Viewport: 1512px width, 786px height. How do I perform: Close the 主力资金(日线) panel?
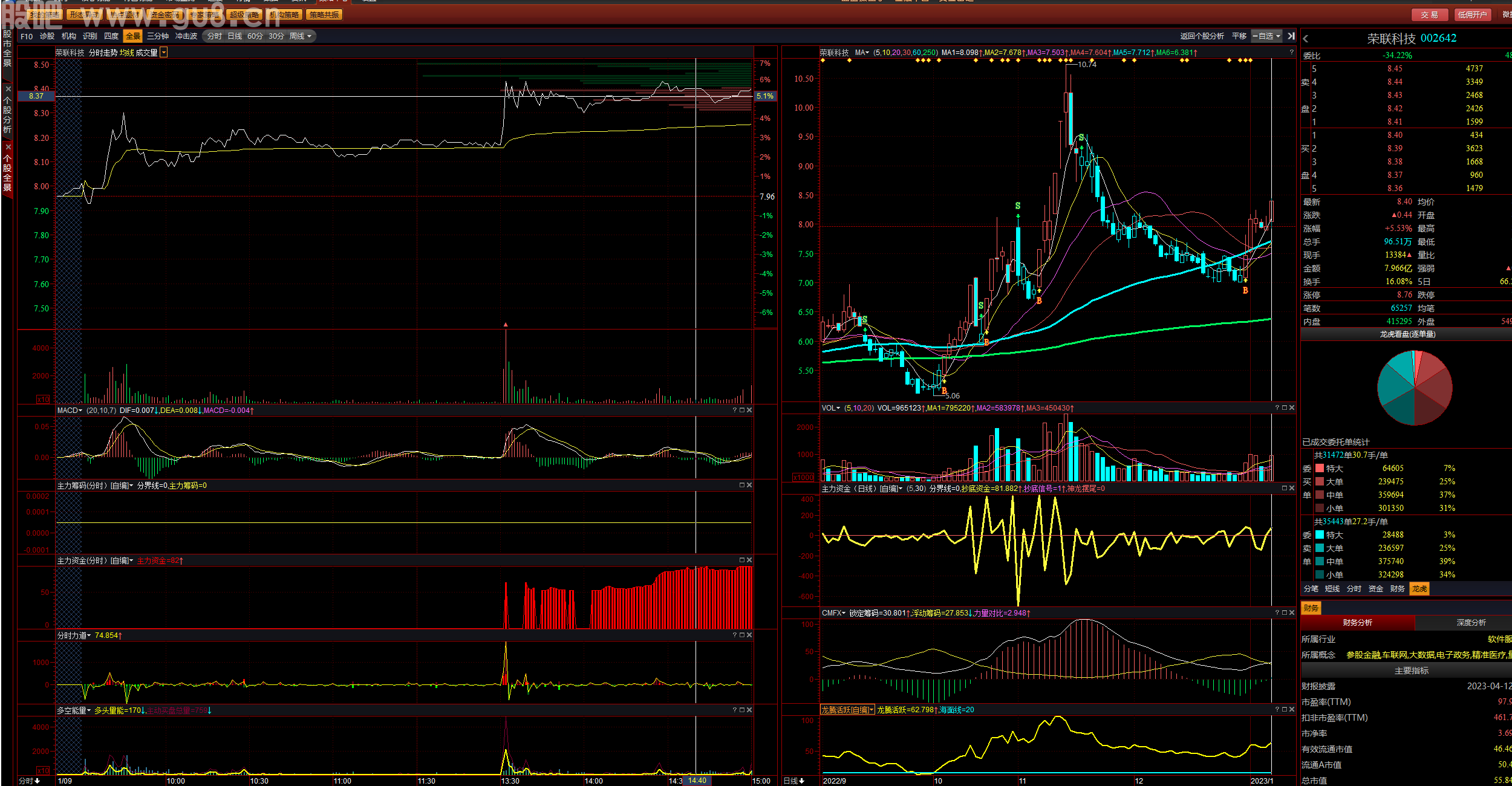(x=1292, y=488)
